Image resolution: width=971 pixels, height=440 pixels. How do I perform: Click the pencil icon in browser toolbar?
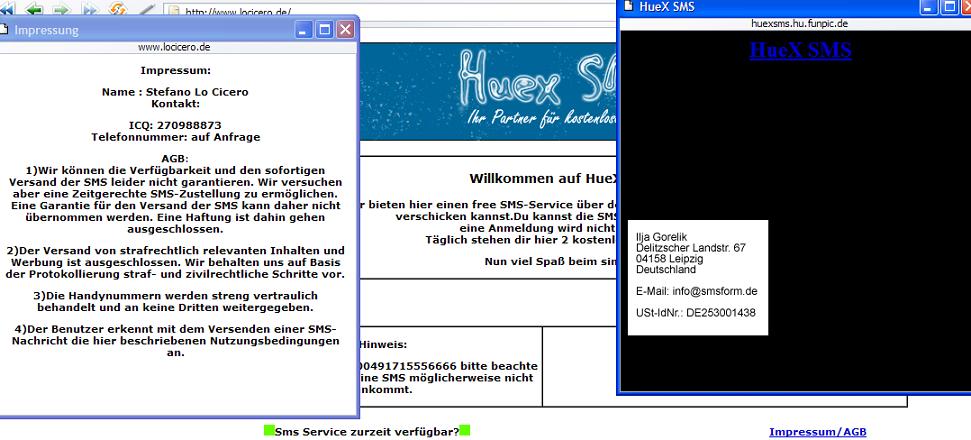147,9
